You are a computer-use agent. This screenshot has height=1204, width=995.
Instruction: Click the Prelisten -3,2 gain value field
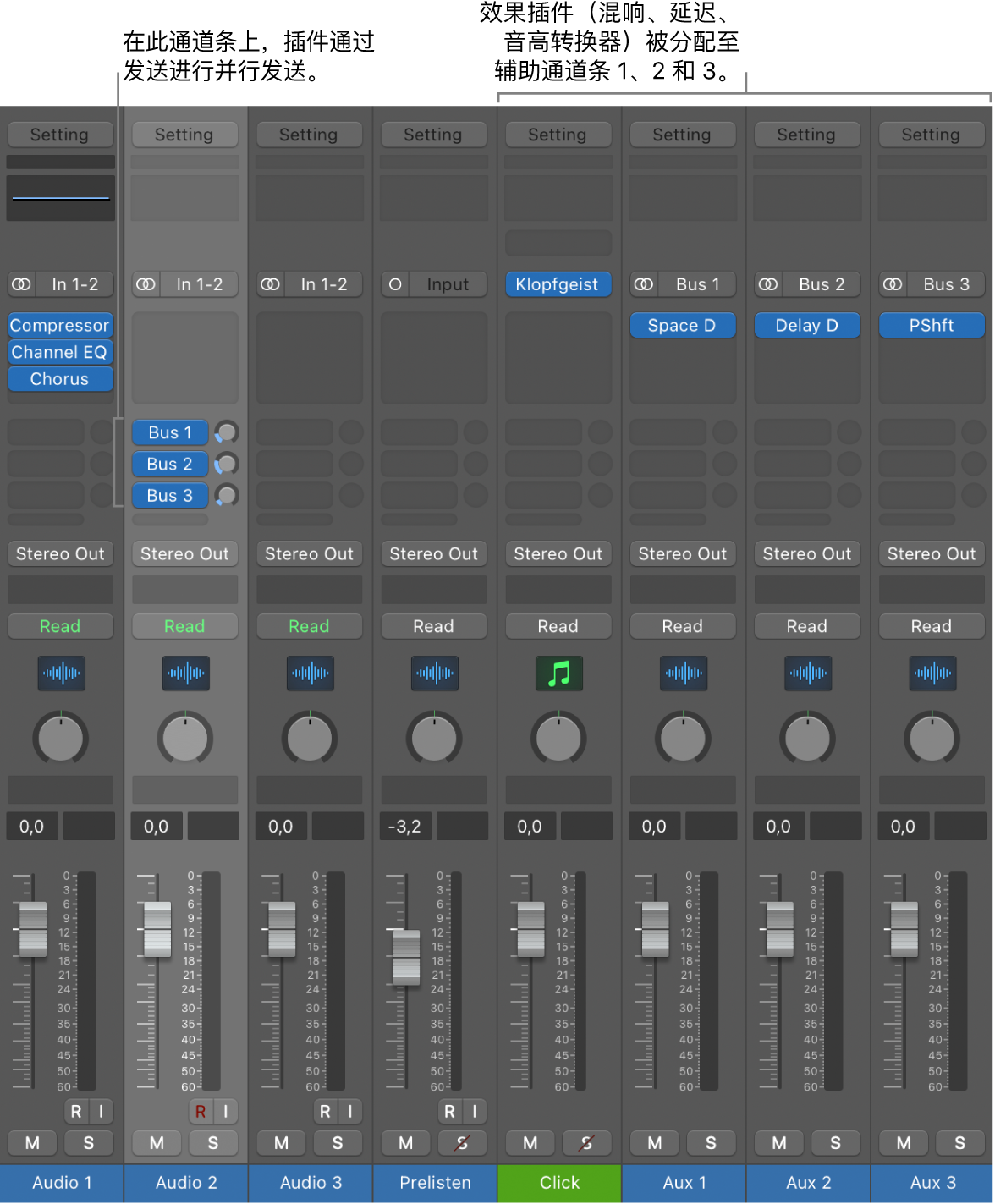click(x=404, y=827)
